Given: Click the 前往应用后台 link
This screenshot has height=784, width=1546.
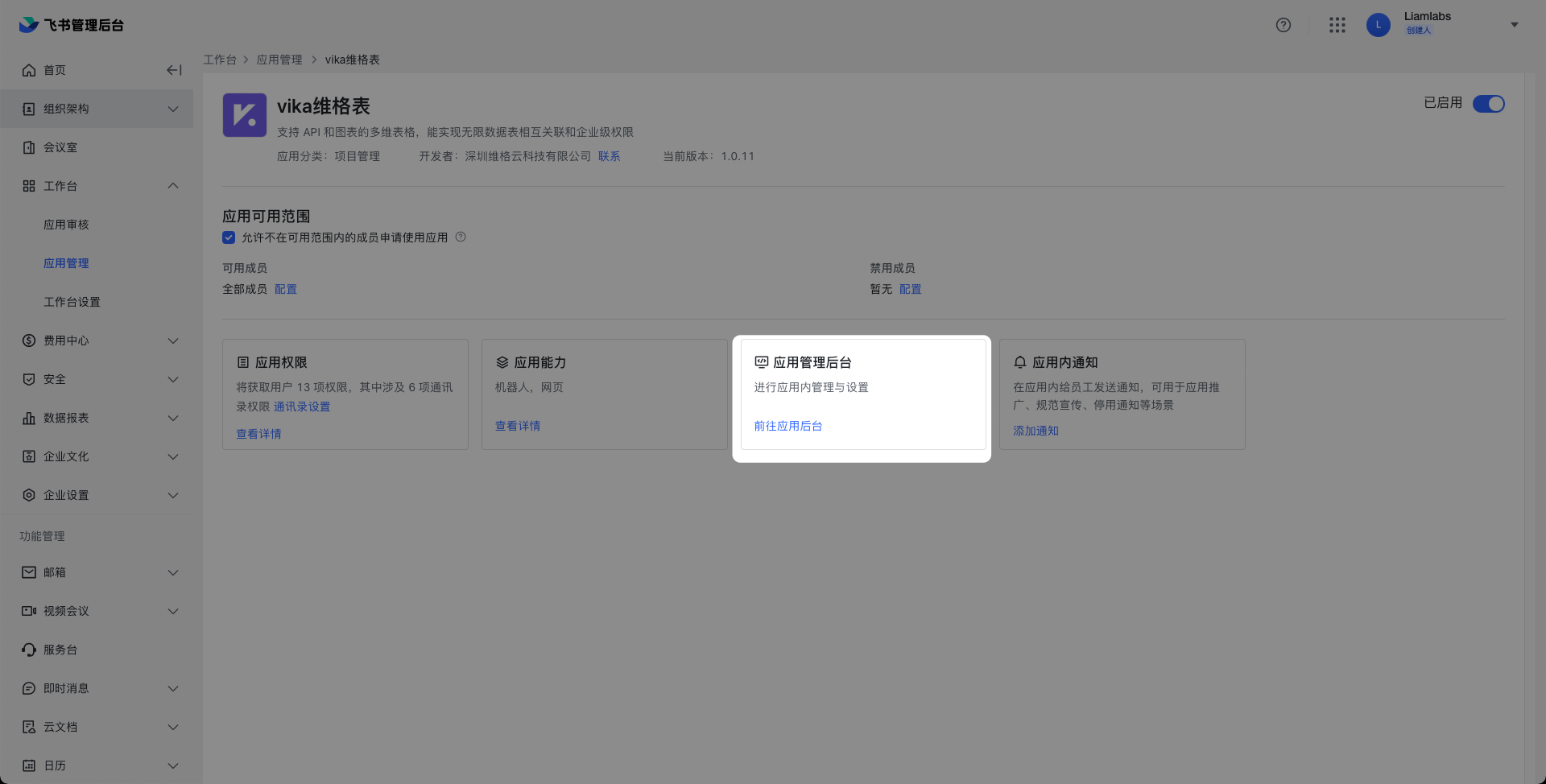Looking at the screenshot, I should point(787,426).
